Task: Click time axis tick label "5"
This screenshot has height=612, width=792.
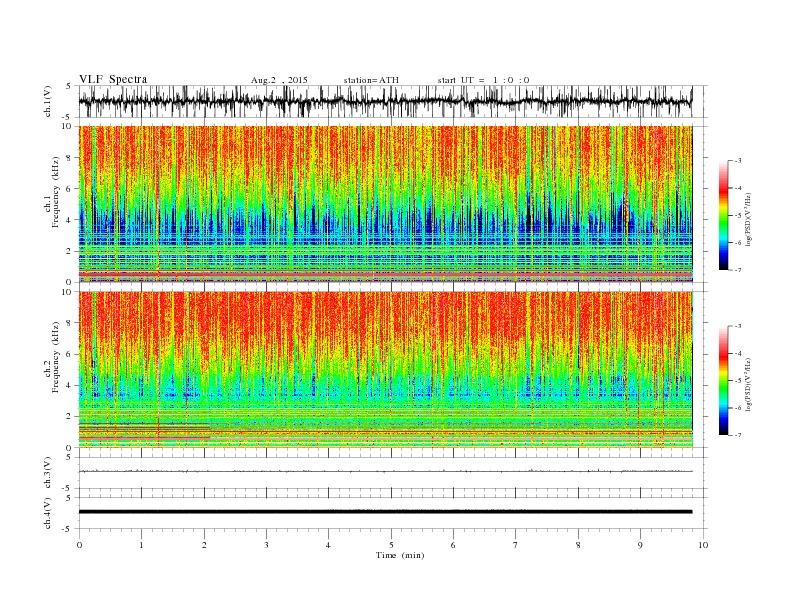Action: pyautogui.click(x=391, y=545)
